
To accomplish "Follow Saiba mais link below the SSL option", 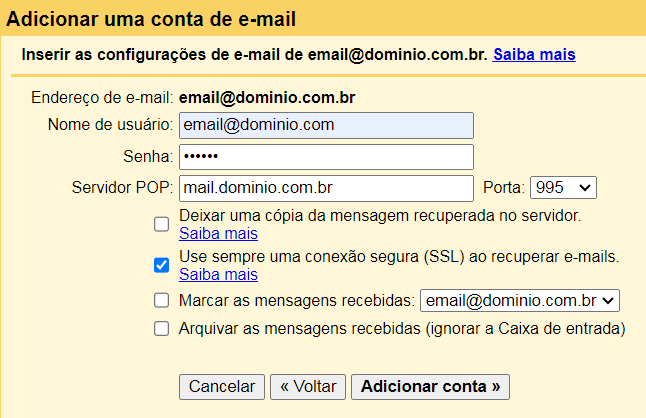I will tap(218, 274).
